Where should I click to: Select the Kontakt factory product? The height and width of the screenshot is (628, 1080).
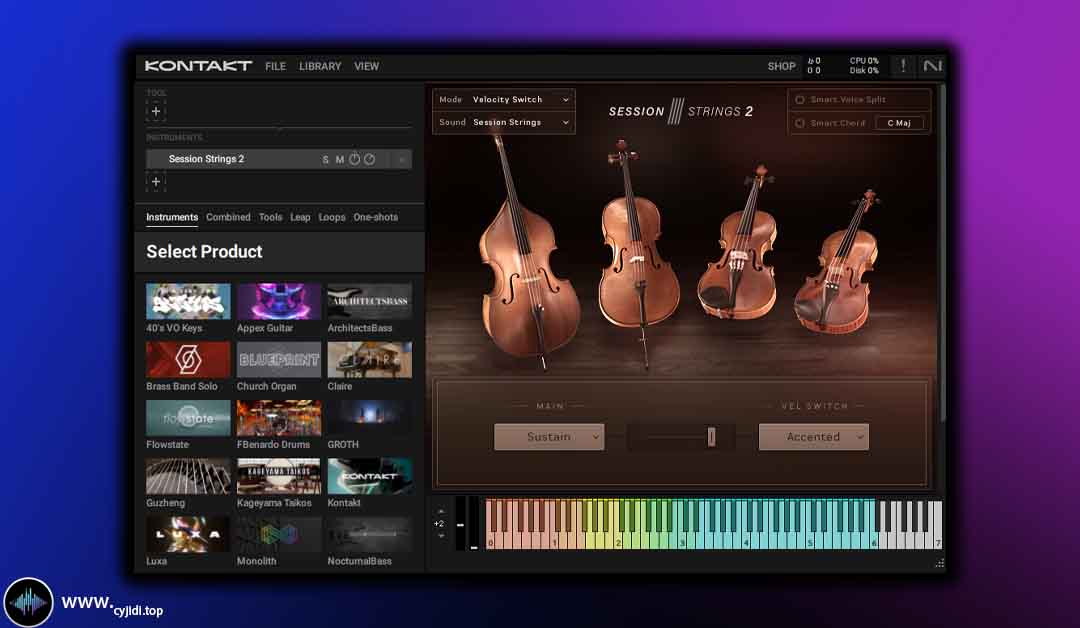pos(370,483)
